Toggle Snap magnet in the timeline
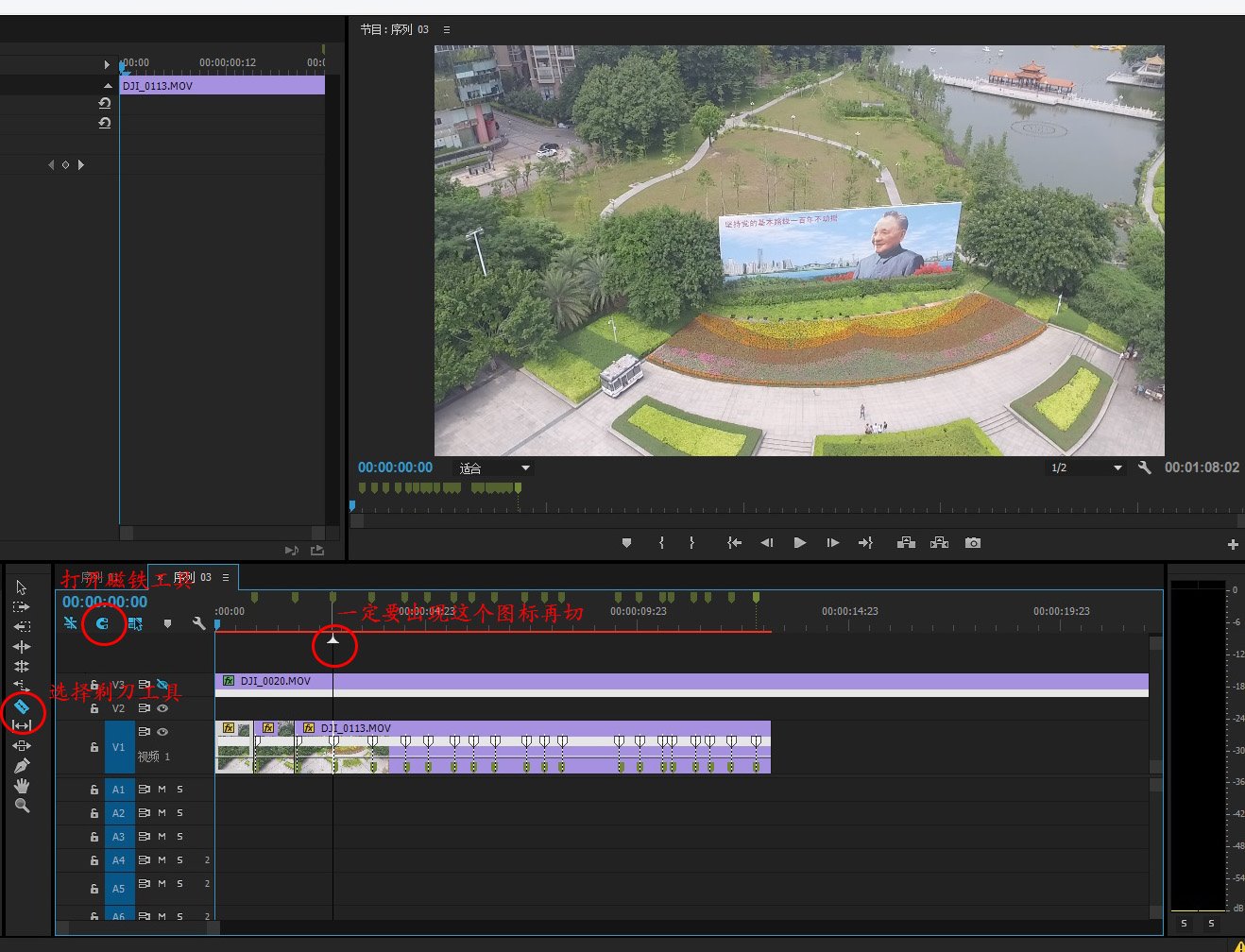This screenshot has width=1245, height=952. (x=102, y=623)
